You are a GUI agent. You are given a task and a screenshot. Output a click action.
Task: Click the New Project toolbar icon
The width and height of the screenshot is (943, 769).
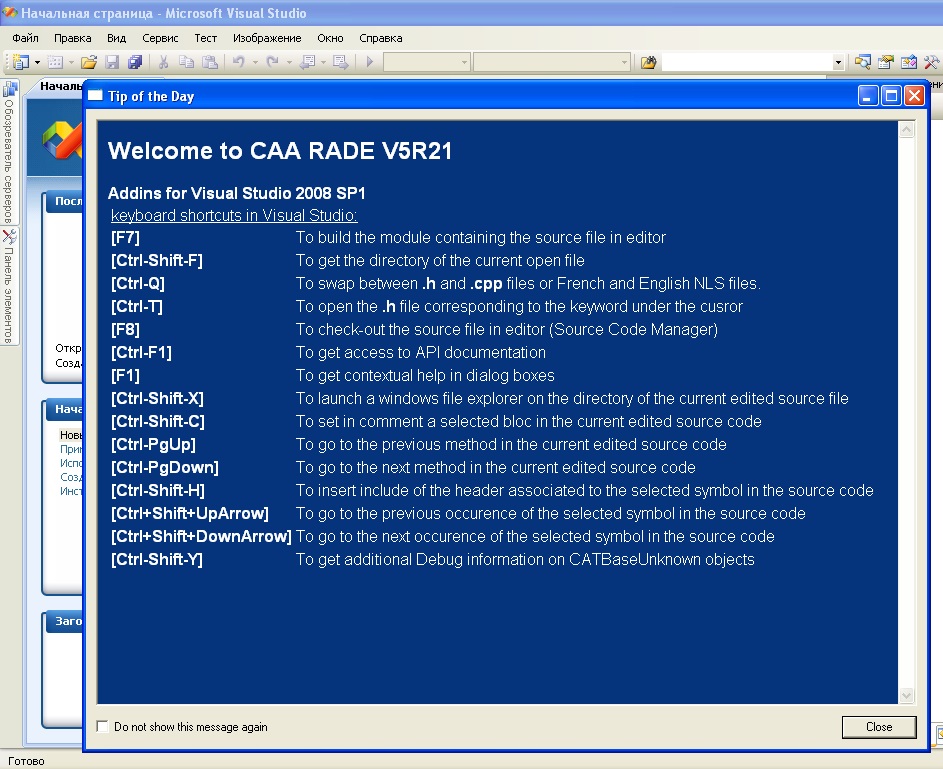20,62
